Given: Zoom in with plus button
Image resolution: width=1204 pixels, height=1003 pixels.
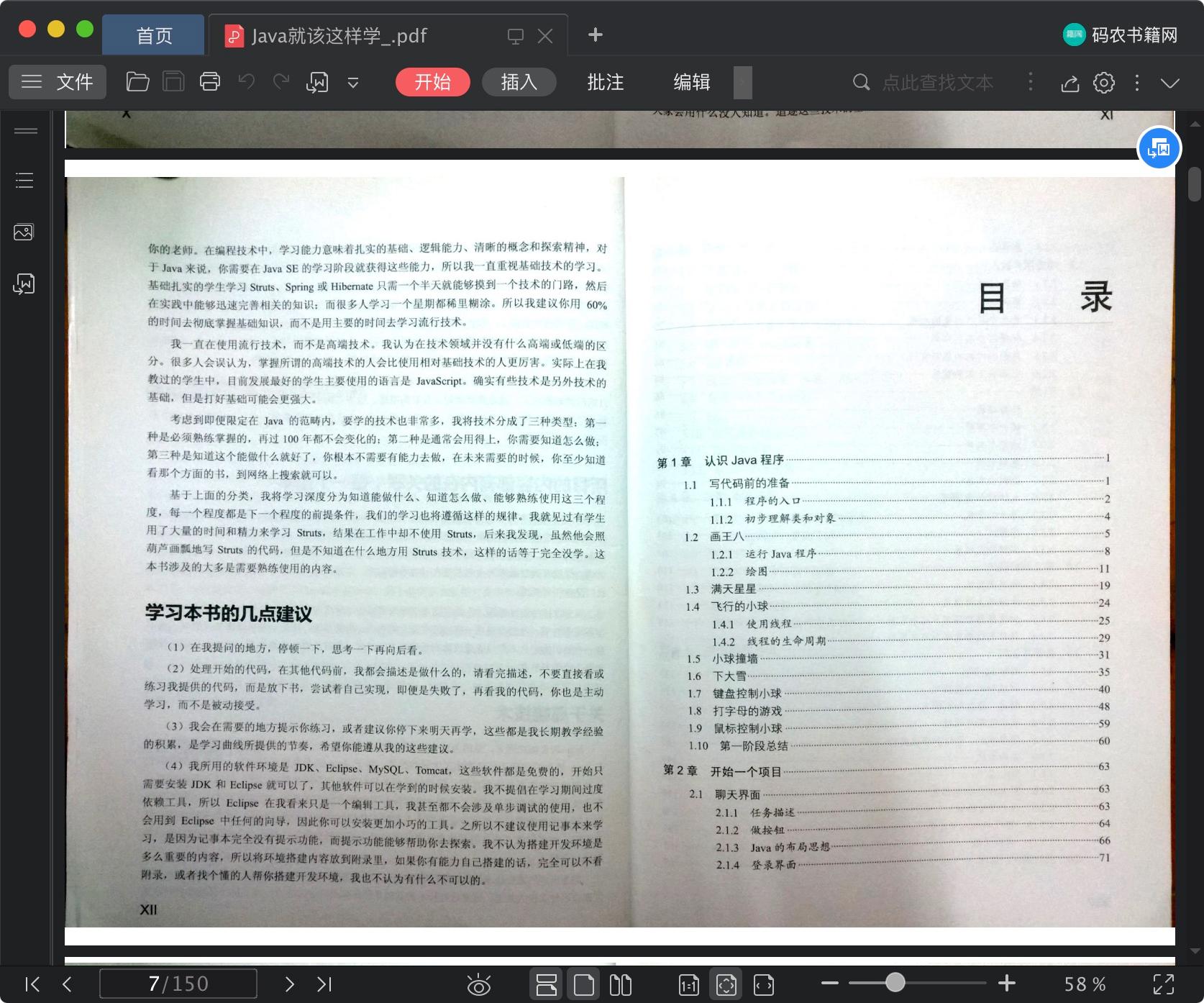Looking at the screenshot, I should click(1007, 983).
